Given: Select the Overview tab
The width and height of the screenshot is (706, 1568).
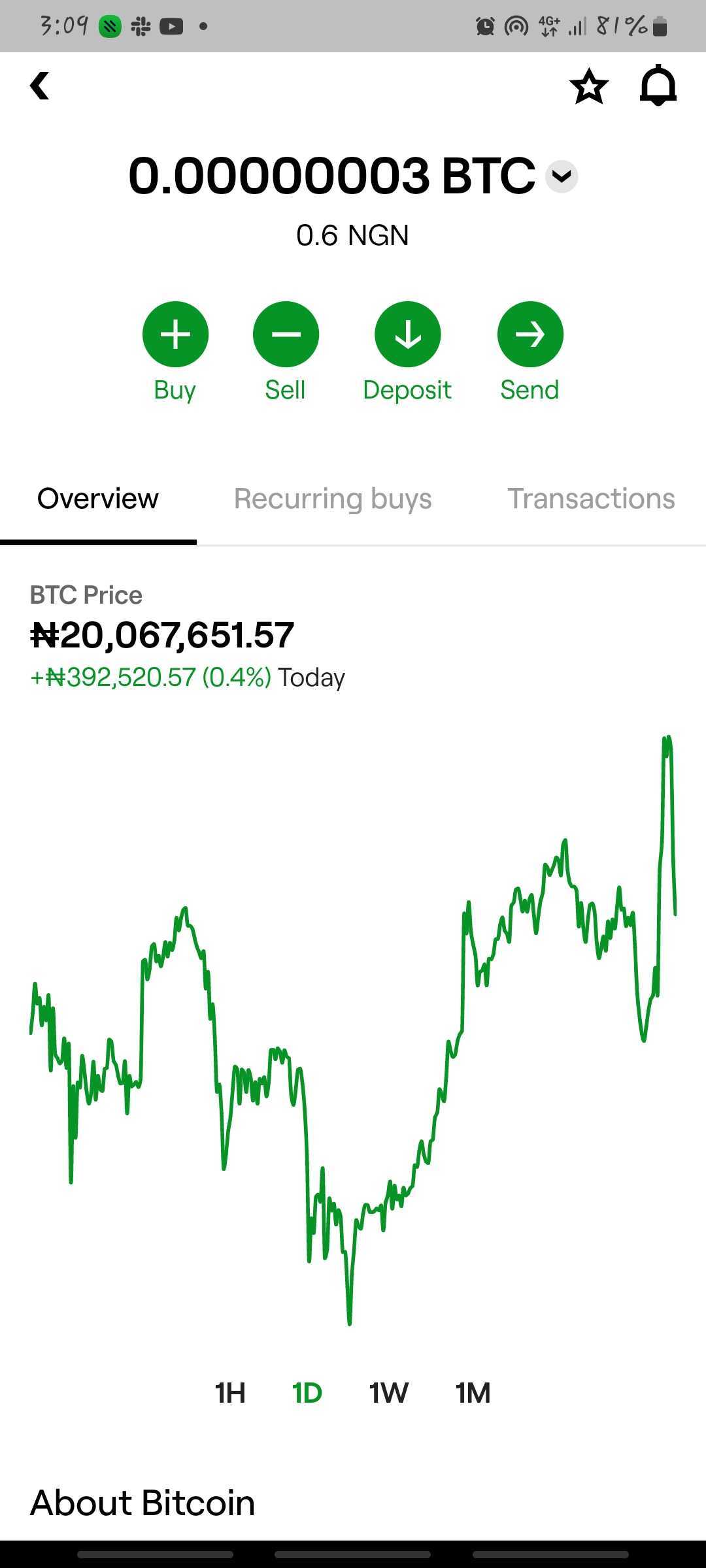Looking at the screenshot, I should [x=98, y=499].
